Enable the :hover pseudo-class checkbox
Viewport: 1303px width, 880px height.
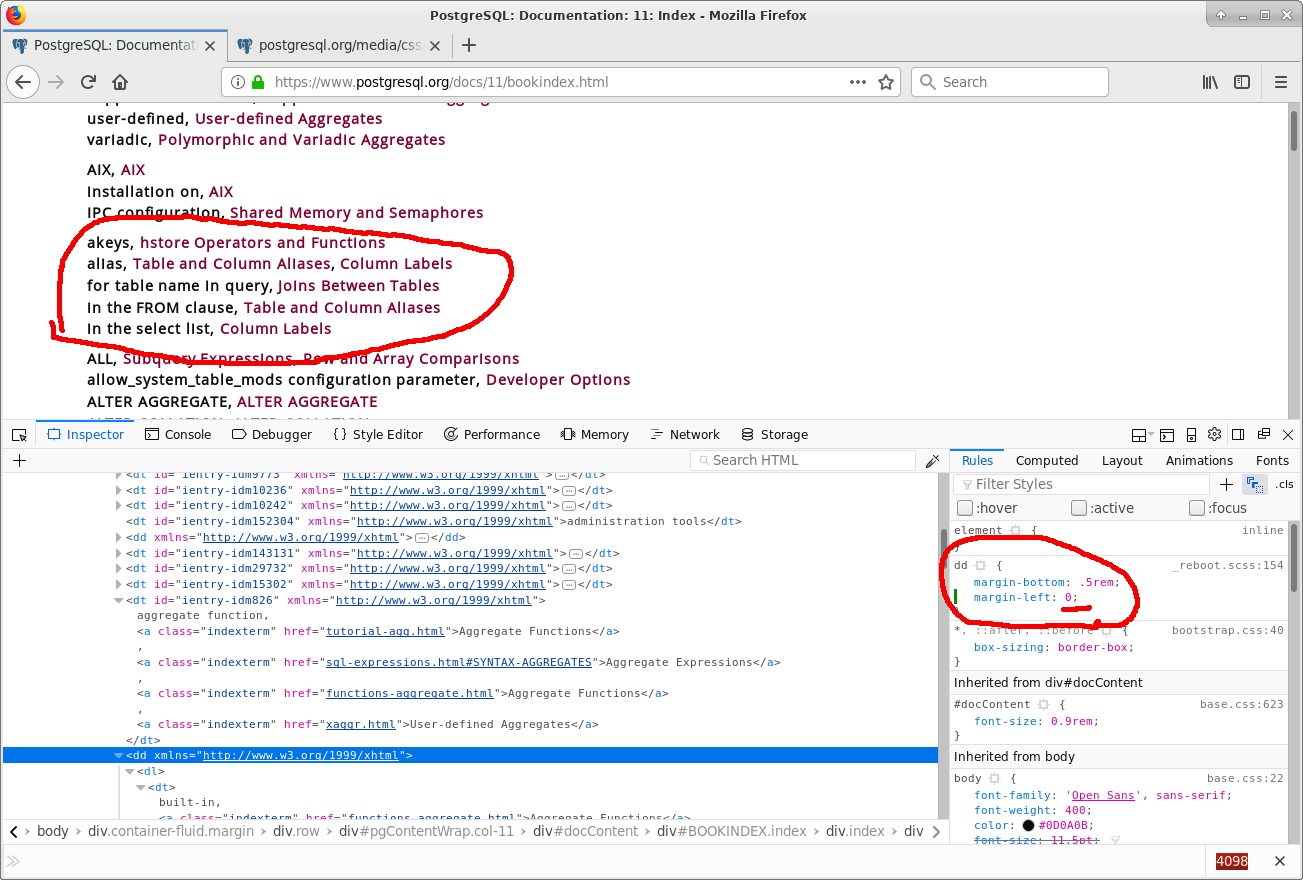[965, 508]
